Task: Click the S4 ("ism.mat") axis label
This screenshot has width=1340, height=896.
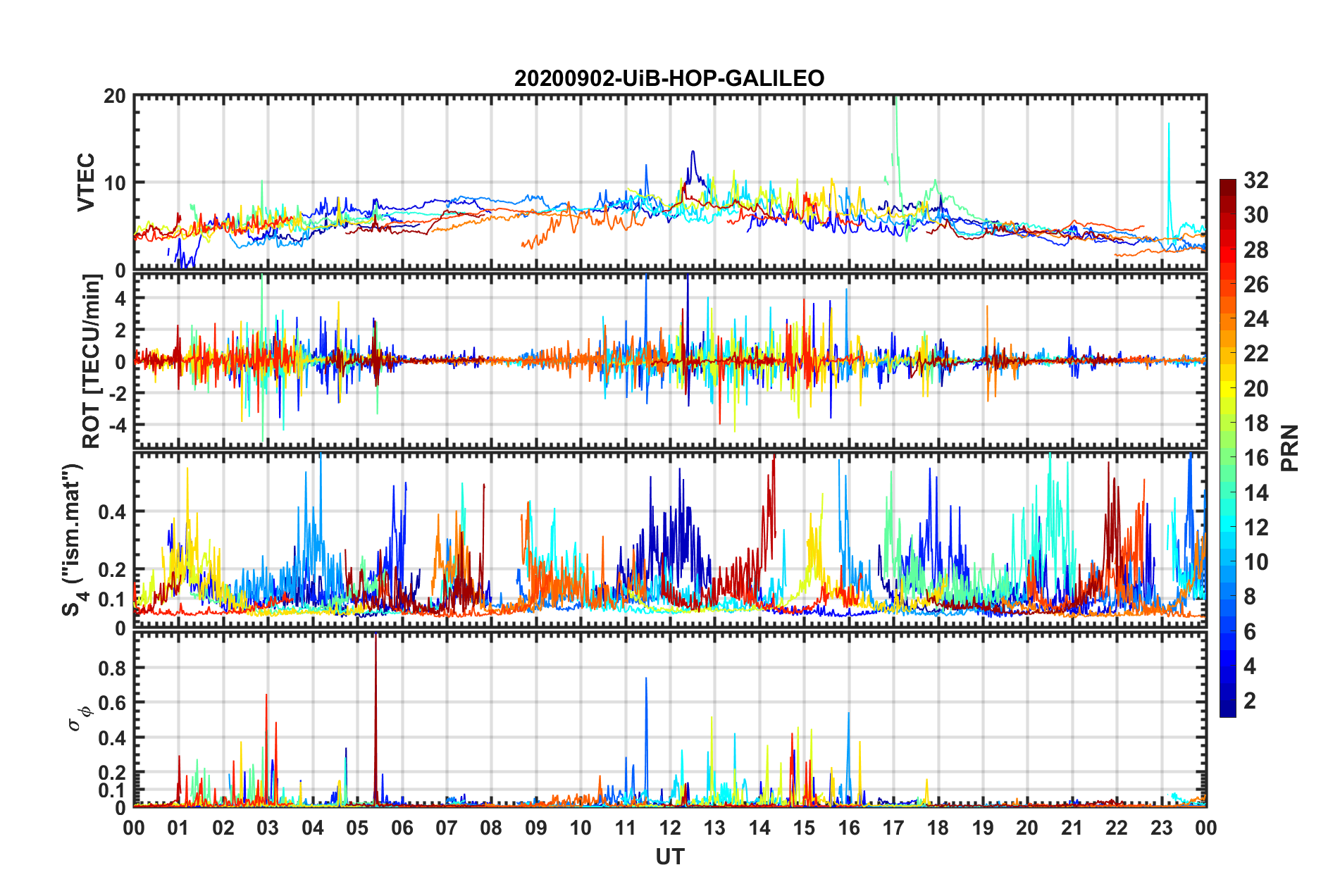Action: [73, 540]
